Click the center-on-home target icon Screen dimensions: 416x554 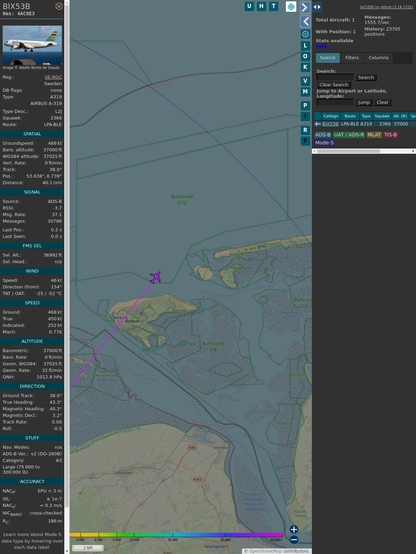click(305, 34)
